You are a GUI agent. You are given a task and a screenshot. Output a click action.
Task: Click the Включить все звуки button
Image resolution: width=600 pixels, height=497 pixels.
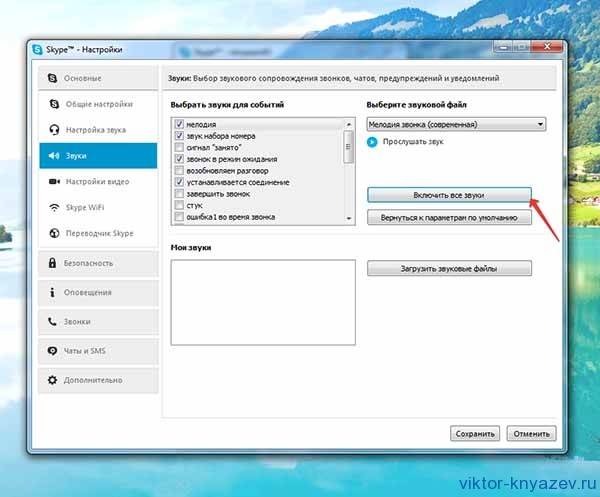coord(447,194)
